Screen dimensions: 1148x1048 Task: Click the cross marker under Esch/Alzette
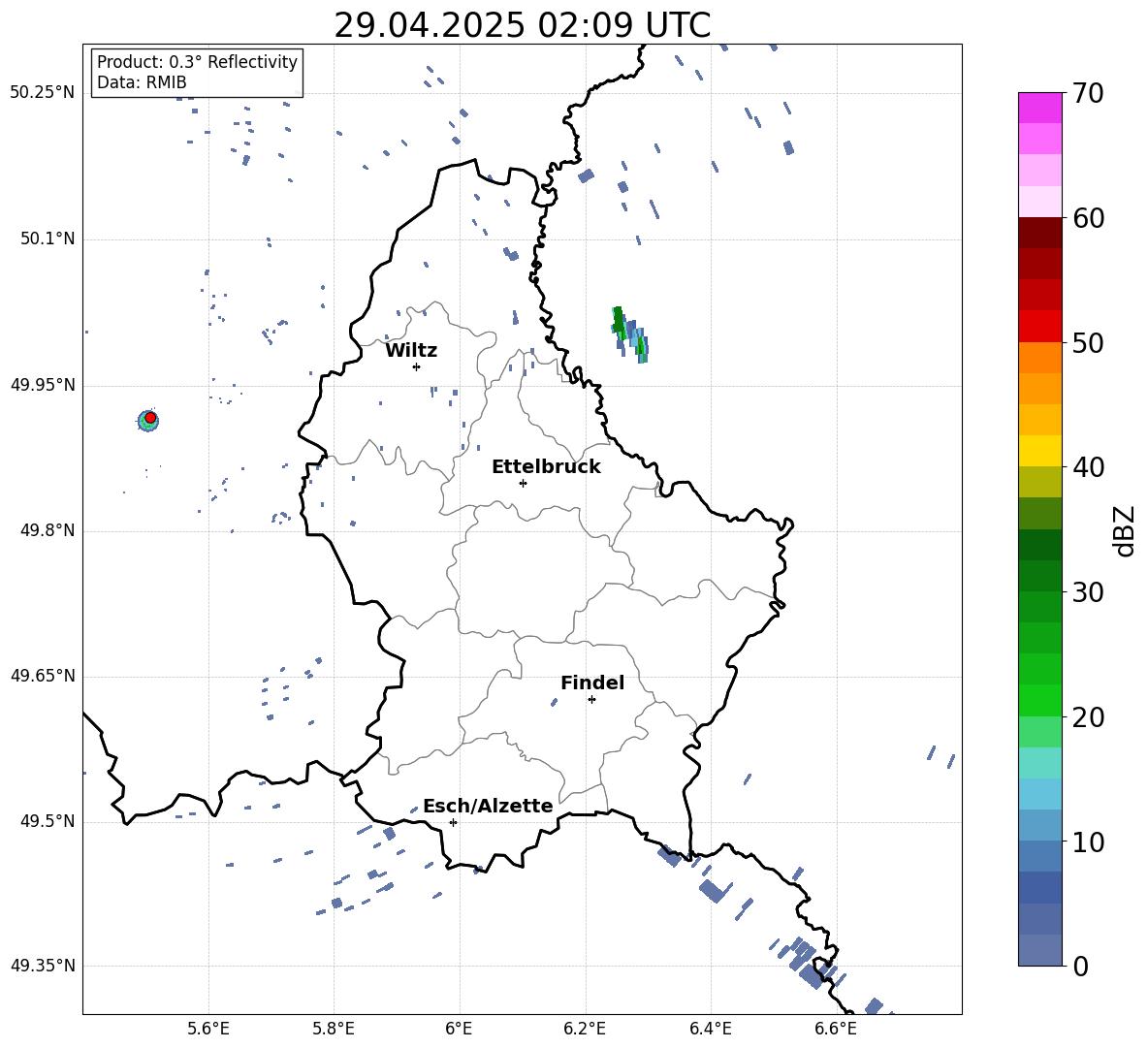tap(453, 822)
